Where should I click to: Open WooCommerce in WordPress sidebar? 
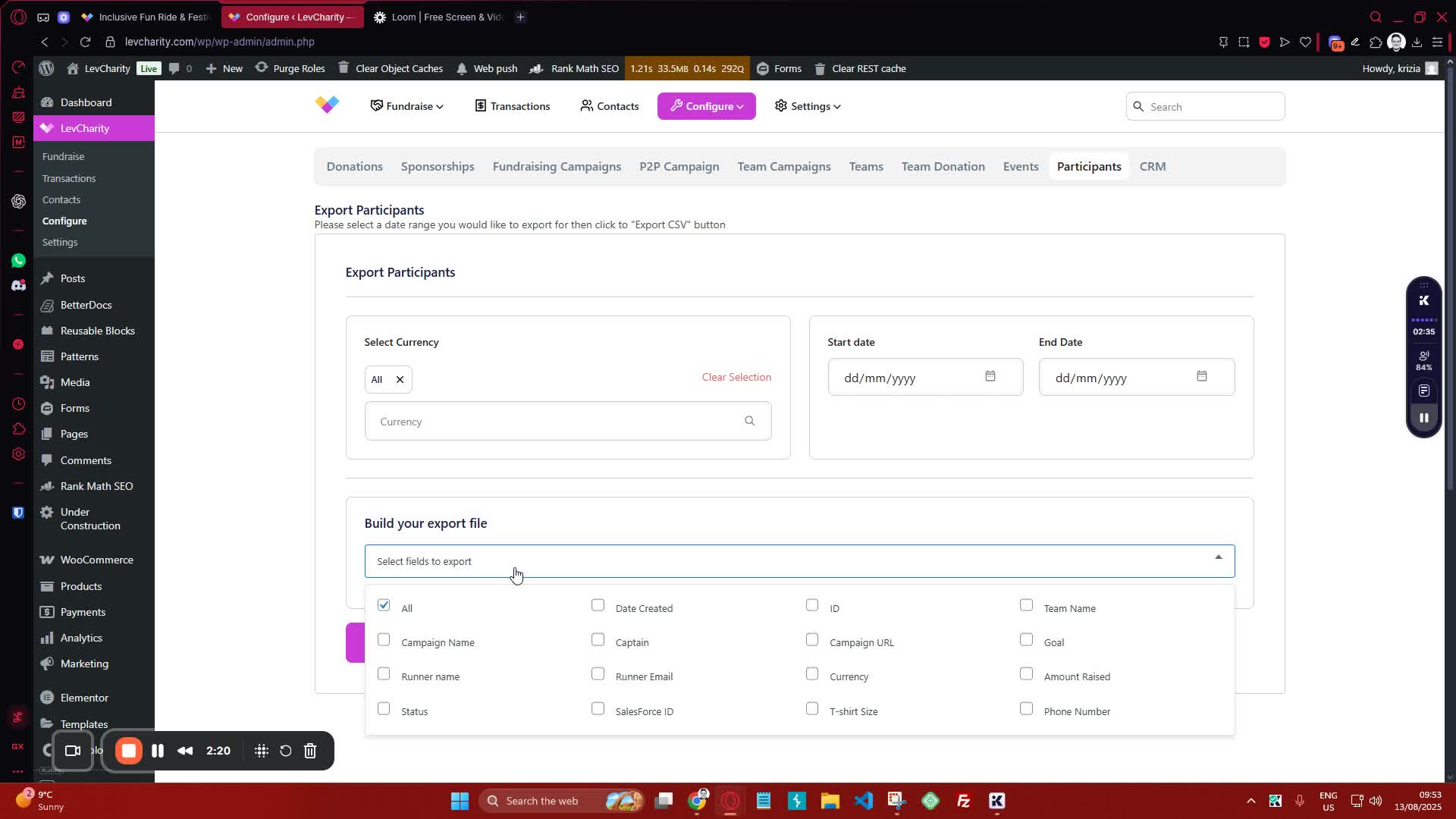click(x=96, y=560)
